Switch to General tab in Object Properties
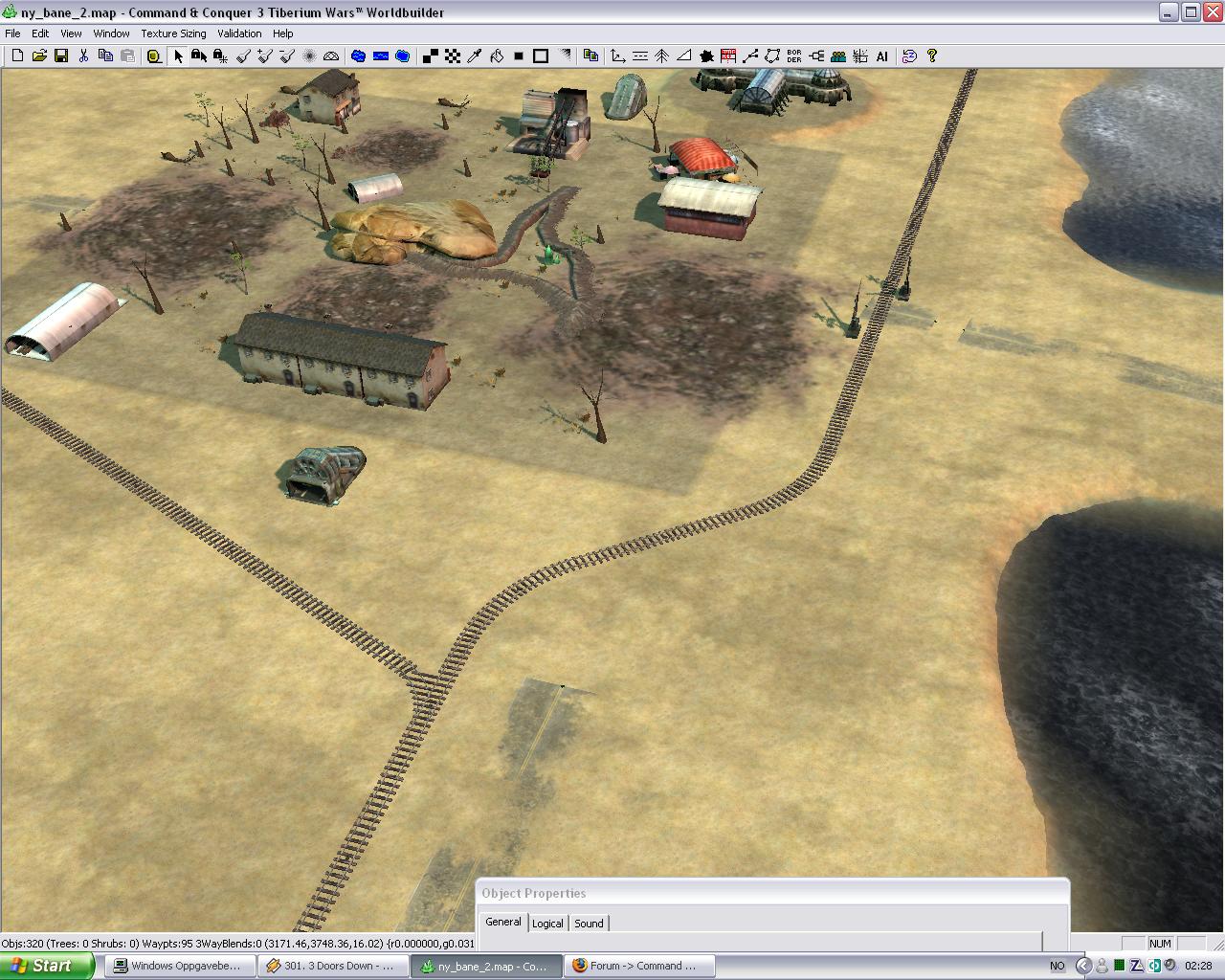1225x980 pixels. point(503,922)
